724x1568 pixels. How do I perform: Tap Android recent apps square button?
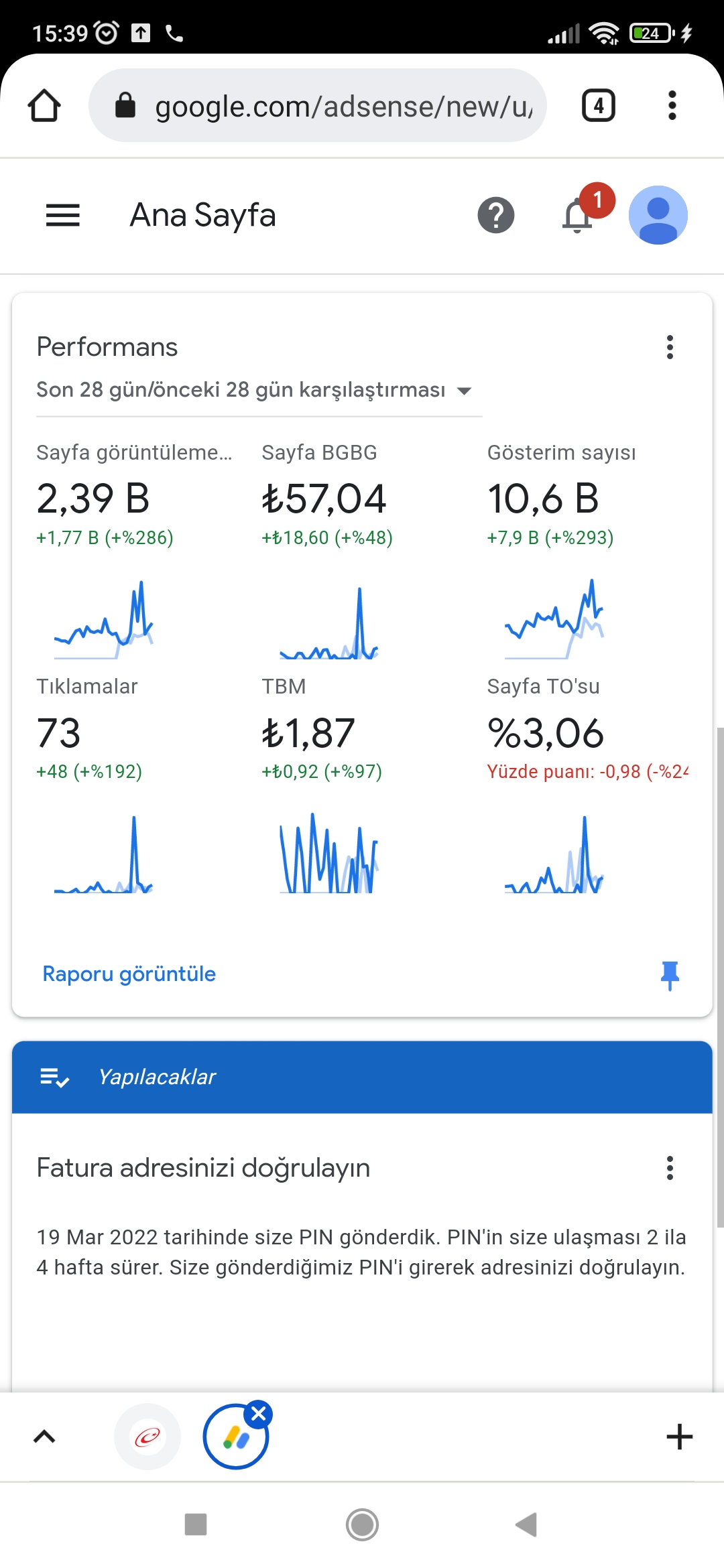pos(196,1524)
